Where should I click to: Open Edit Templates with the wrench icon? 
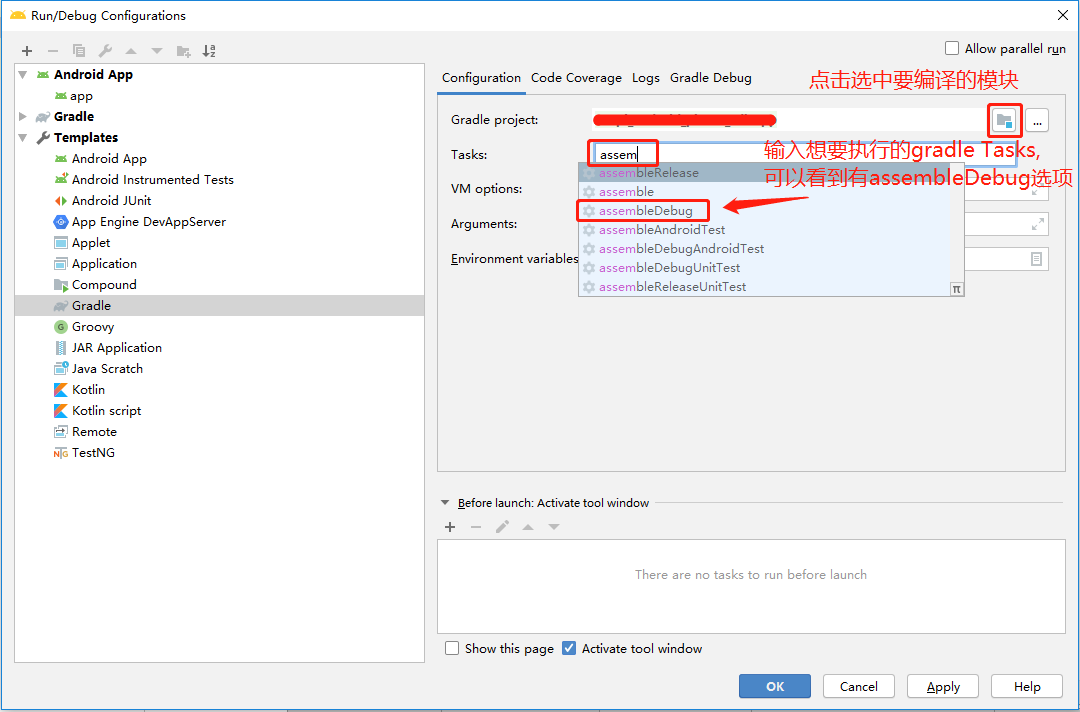pos(103,50)
